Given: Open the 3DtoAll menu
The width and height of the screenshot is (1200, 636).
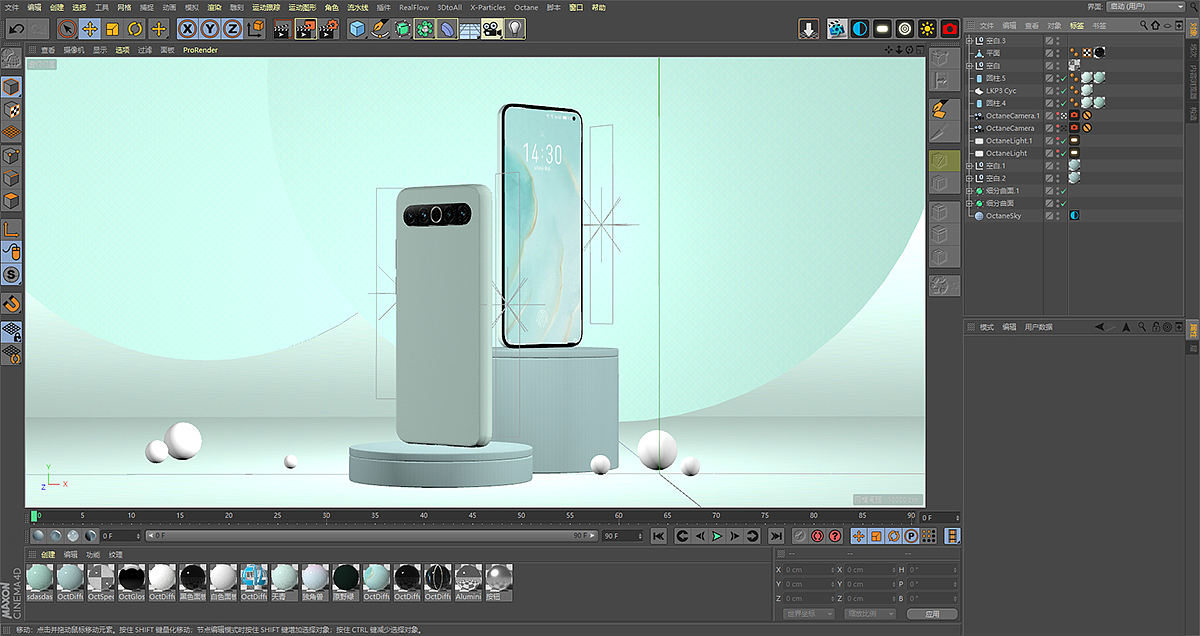Looking at the screenshot, I should tap(450, 7).
